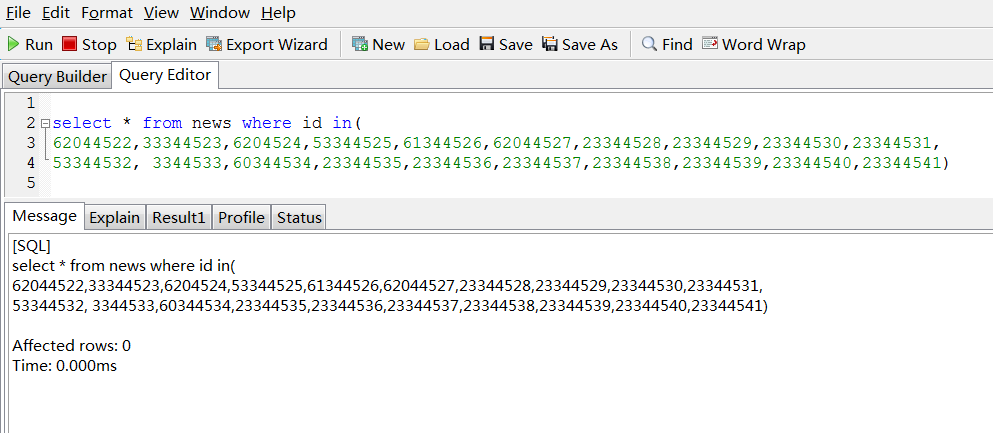Open the Format menu
This screenshot has width=993, height=433.
(107, 13)
